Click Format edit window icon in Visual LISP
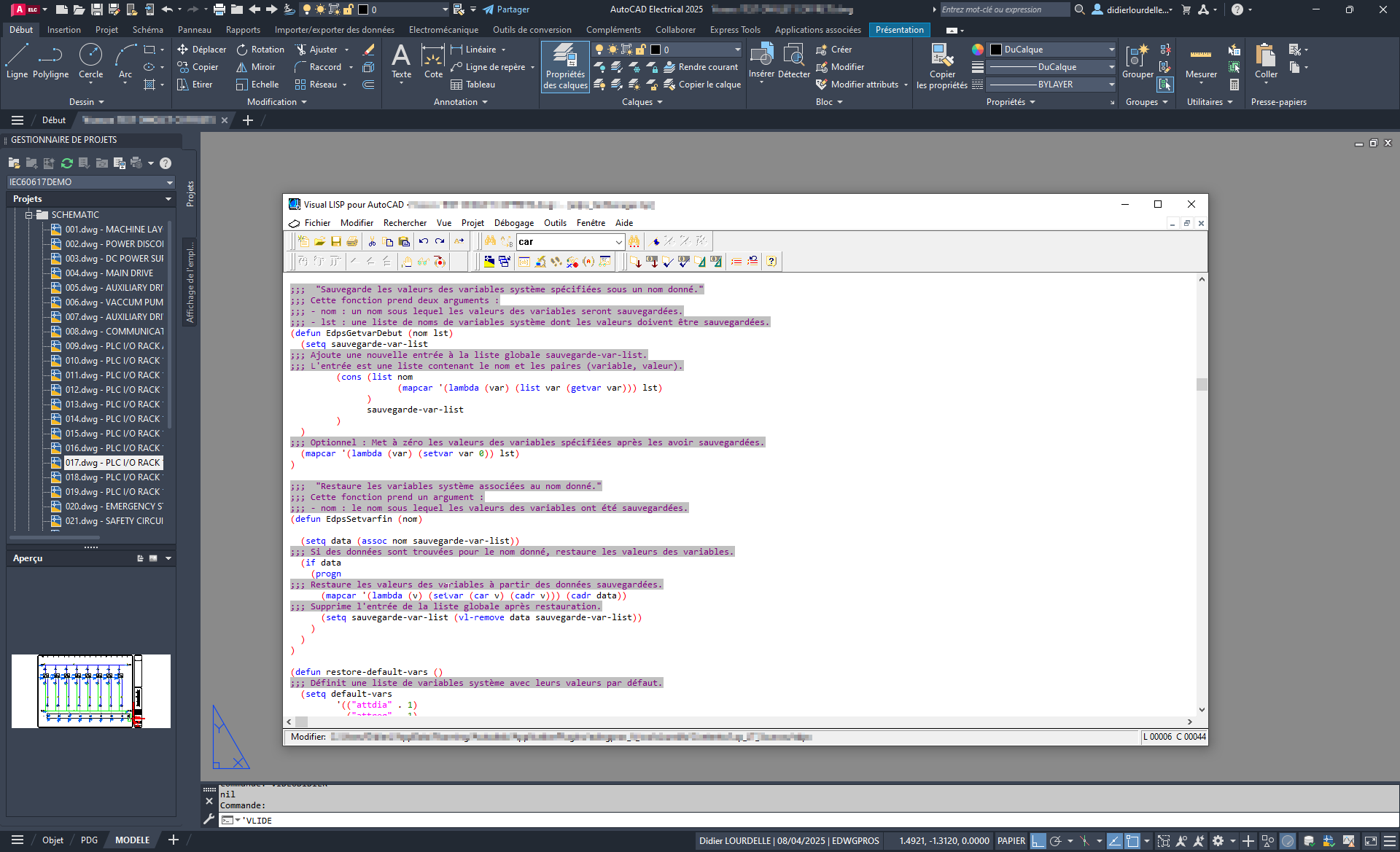The height and width of the screenshot is (852, 1400). (x=699, y=261)
